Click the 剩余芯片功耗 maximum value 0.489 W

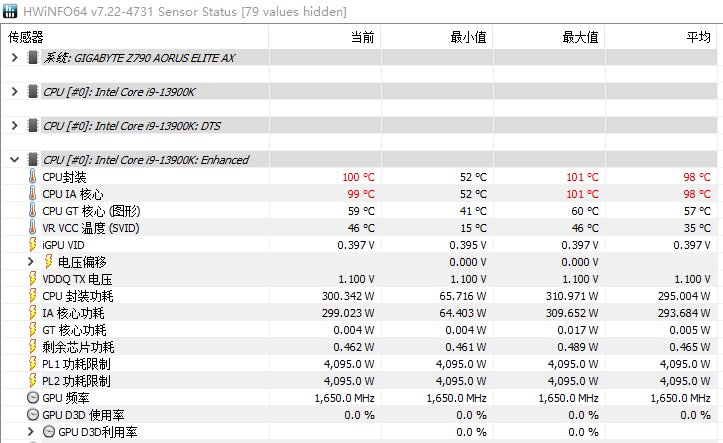tap(578, 347)
